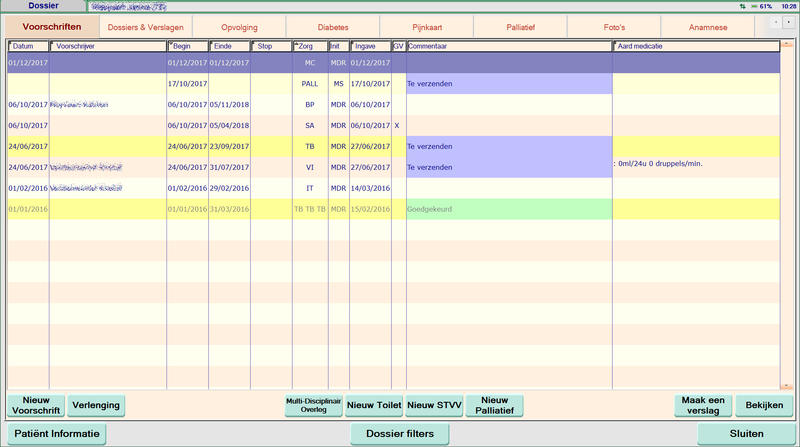Click the tab scroll right arrow
Image resolution: width=800 pixels, height=447 pixels.
[x=789, y=21]
